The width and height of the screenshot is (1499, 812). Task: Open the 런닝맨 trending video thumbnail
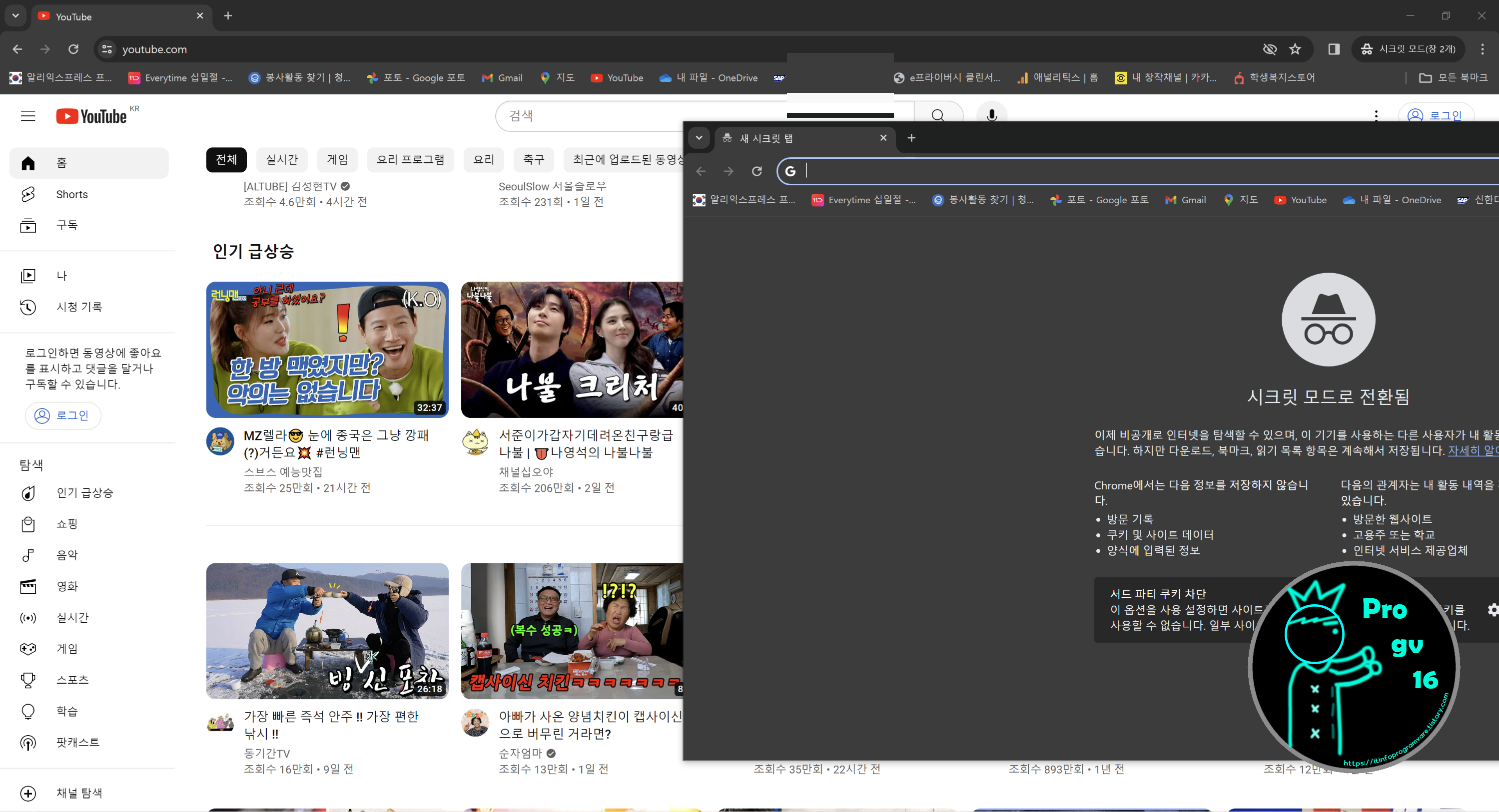coord(327,349)
